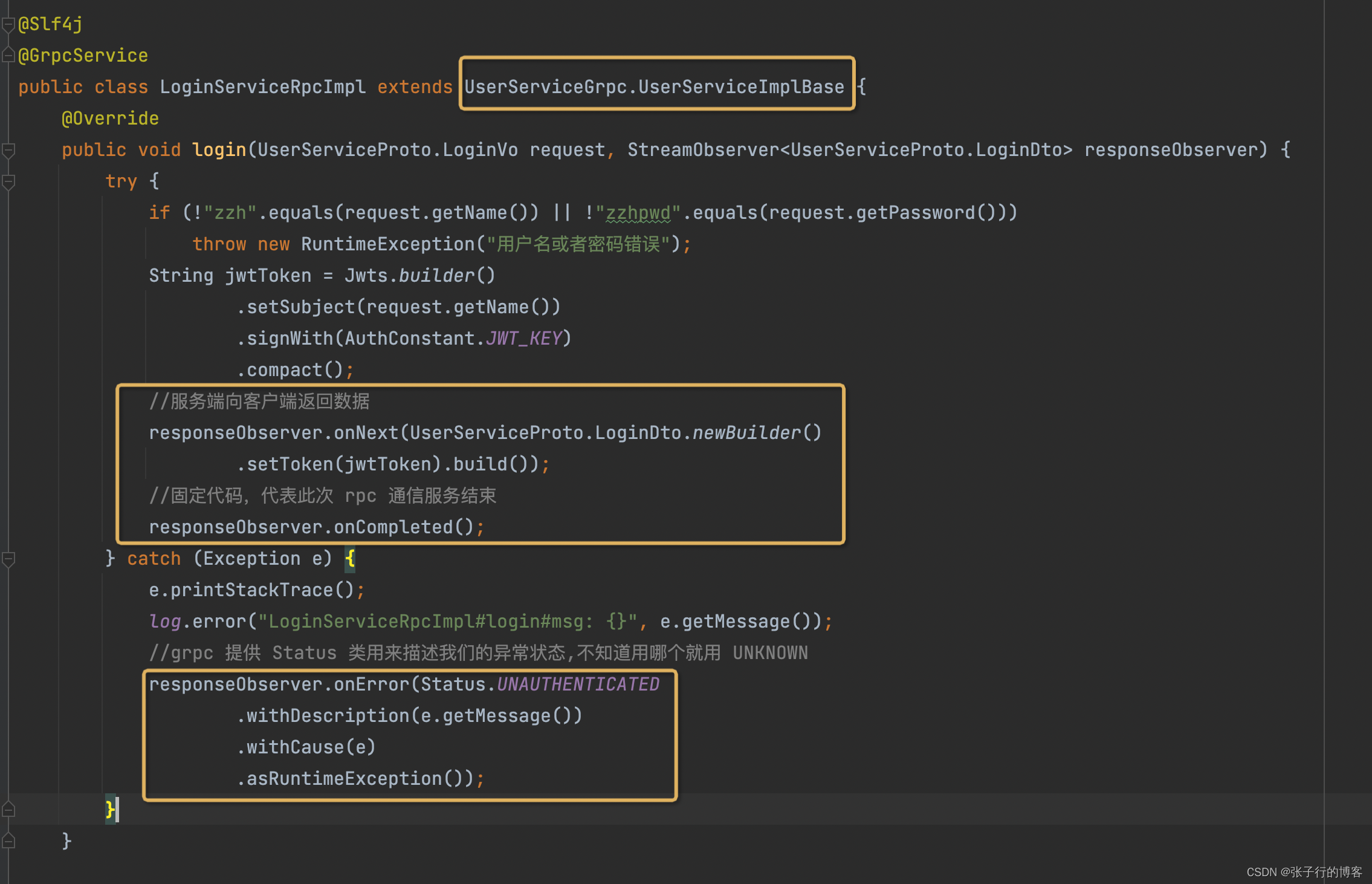Click the newBuilder() method
The width and height of the screenshot is (1372, 884).
pyautogui.click(x=757, y=433)
